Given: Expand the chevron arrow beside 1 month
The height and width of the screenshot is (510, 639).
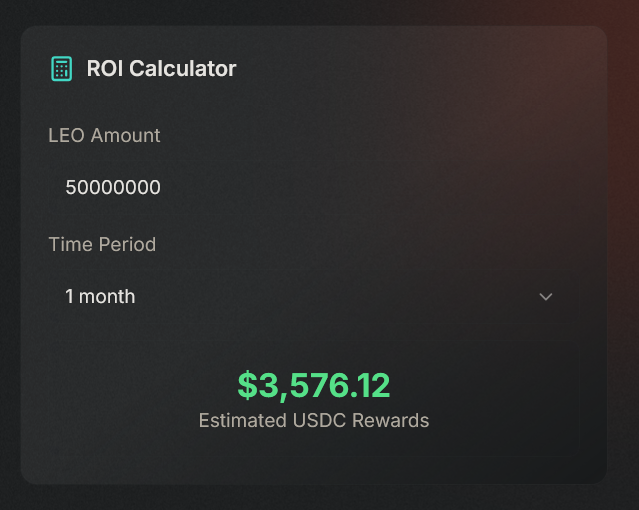Looking at the screenshot, I should click(546, 297).
